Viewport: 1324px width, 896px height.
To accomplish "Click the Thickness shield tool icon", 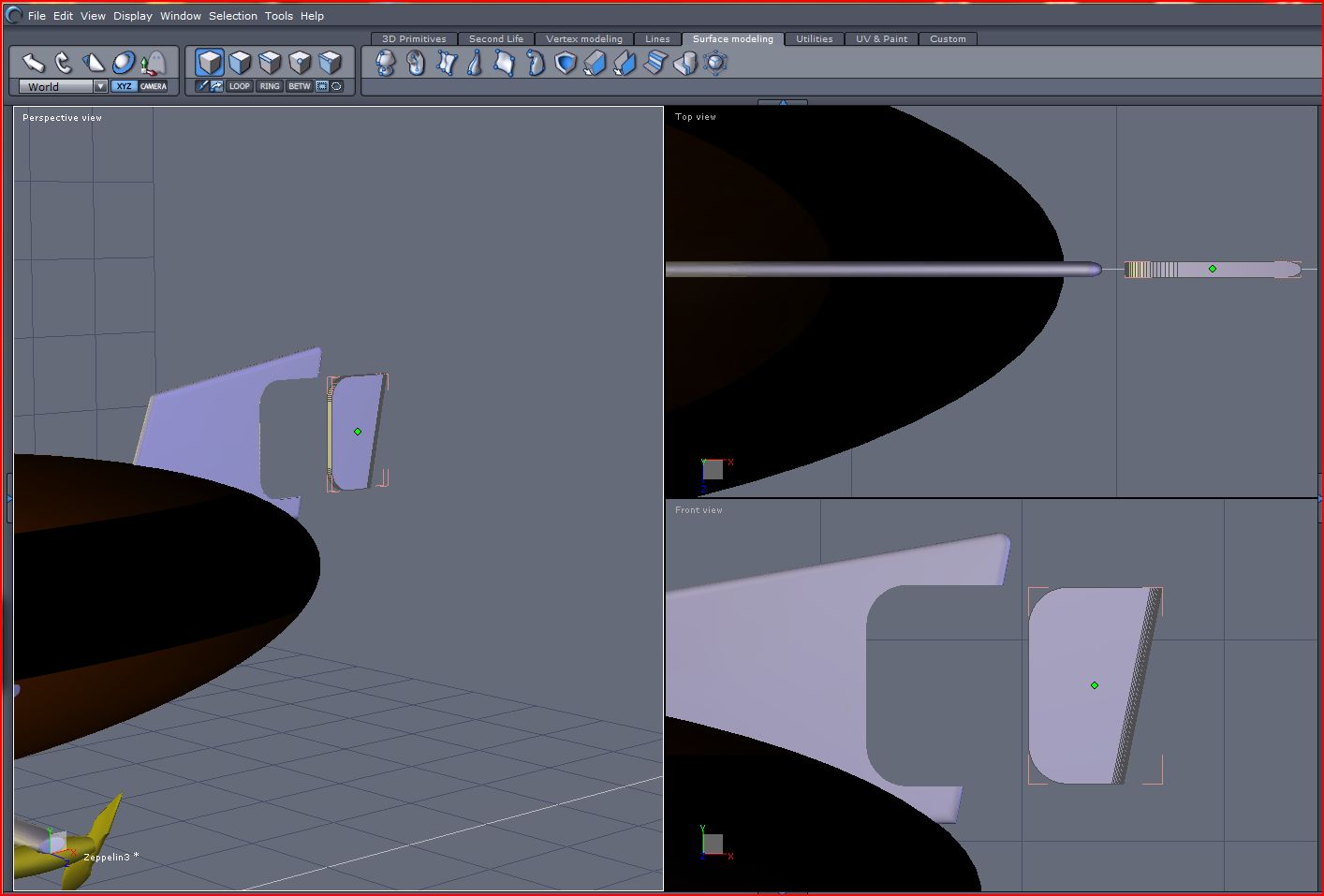I will [x=566, y=63].
